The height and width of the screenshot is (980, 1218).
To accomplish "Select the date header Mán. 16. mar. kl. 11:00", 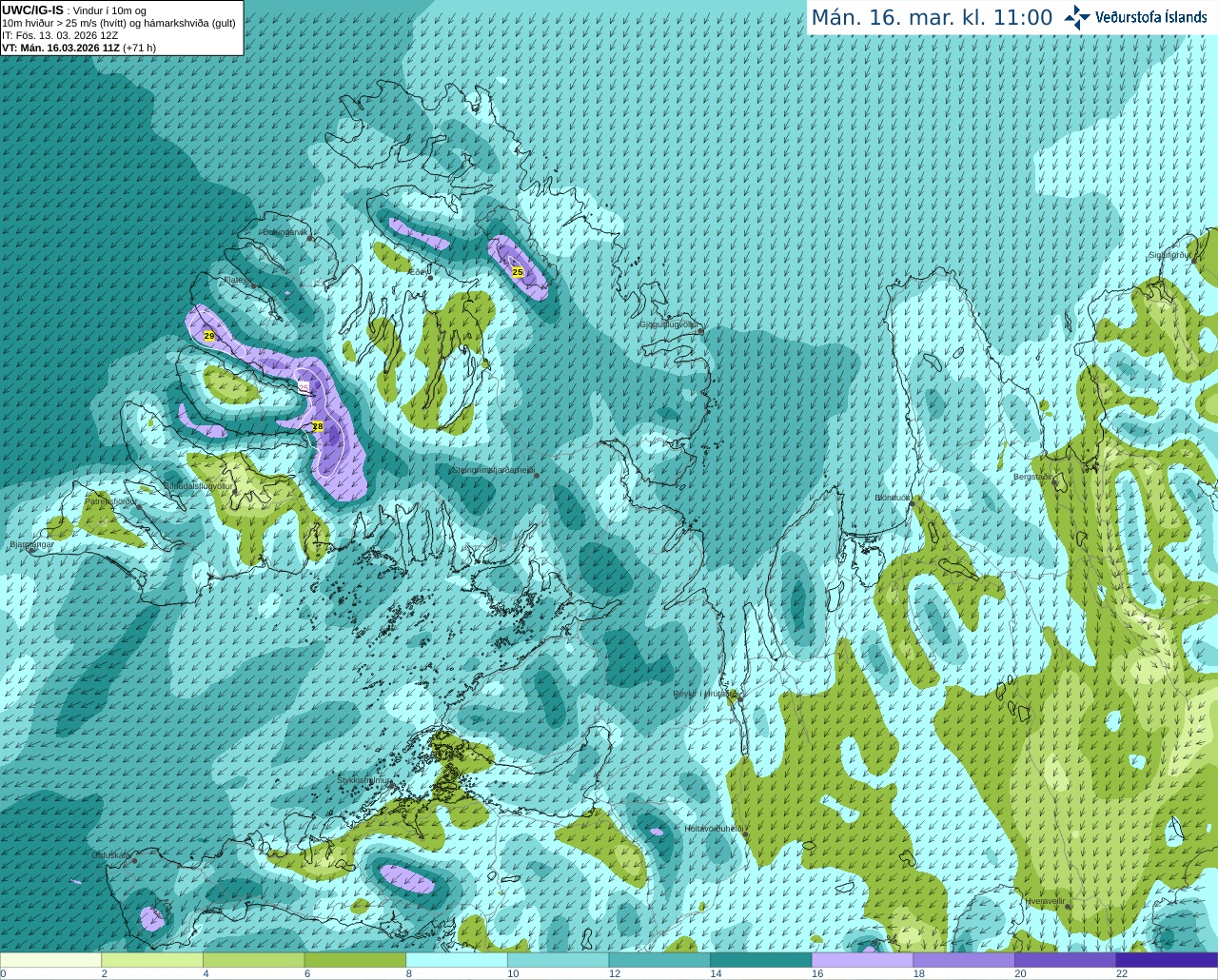I will (932, 18).
